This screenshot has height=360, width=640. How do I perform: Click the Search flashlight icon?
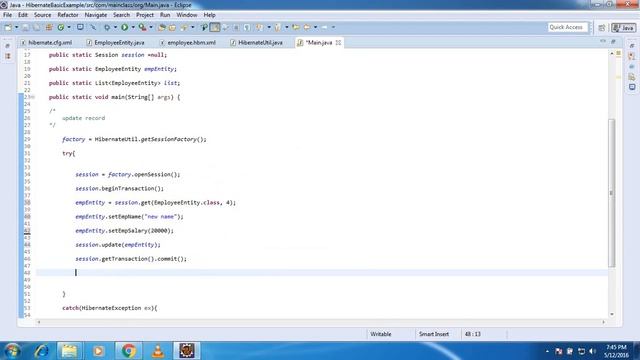(184, 27)
